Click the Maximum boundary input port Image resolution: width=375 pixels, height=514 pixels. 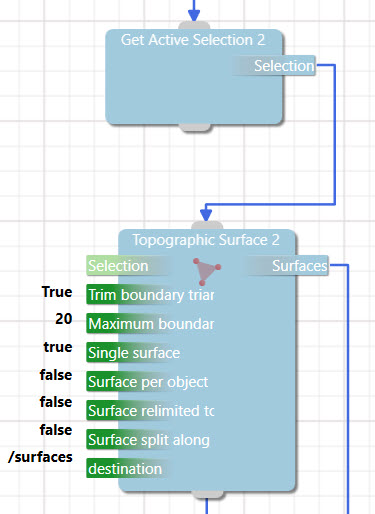(x=150, y=324)
